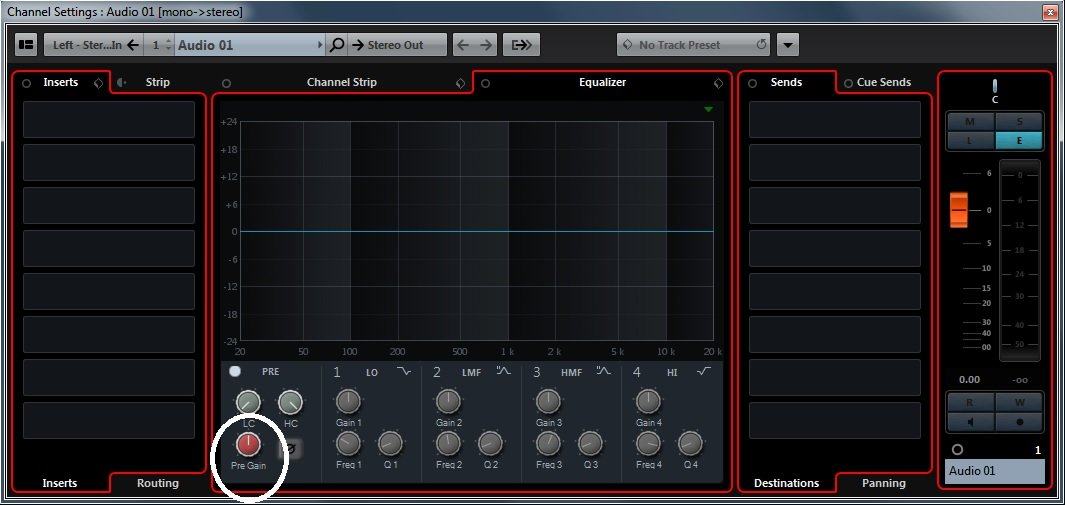Screen dimensions: 1065x505
Task: Click the monitor speaker button
Action: [970, 421]
